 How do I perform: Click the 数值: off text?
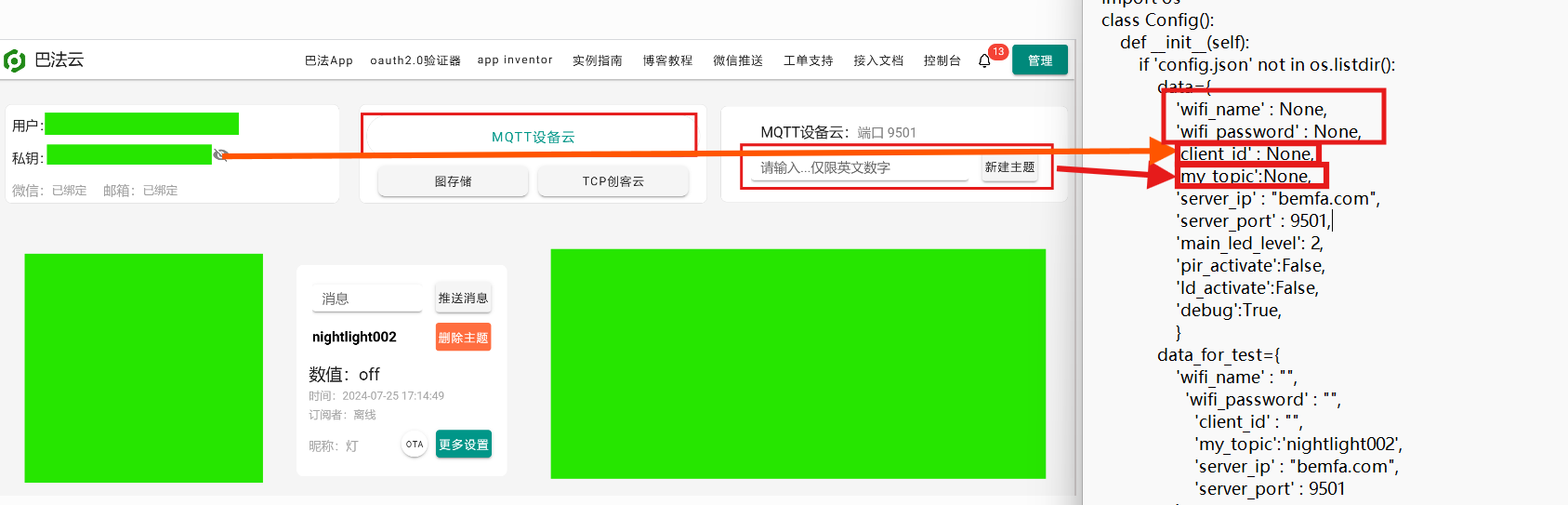pyautogui.click(x=344, y=374)
